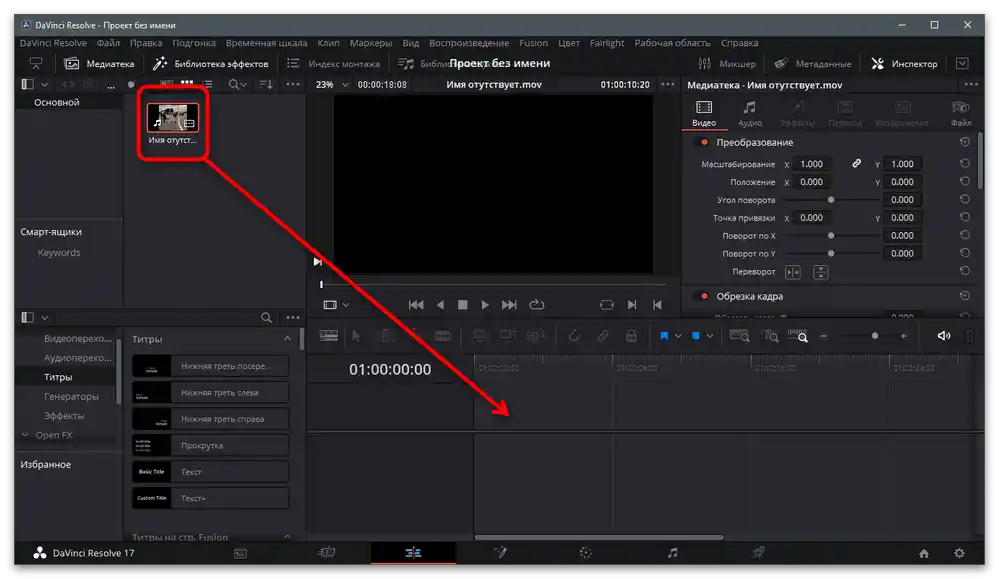Search the effects library with magnifier icon

266,317
